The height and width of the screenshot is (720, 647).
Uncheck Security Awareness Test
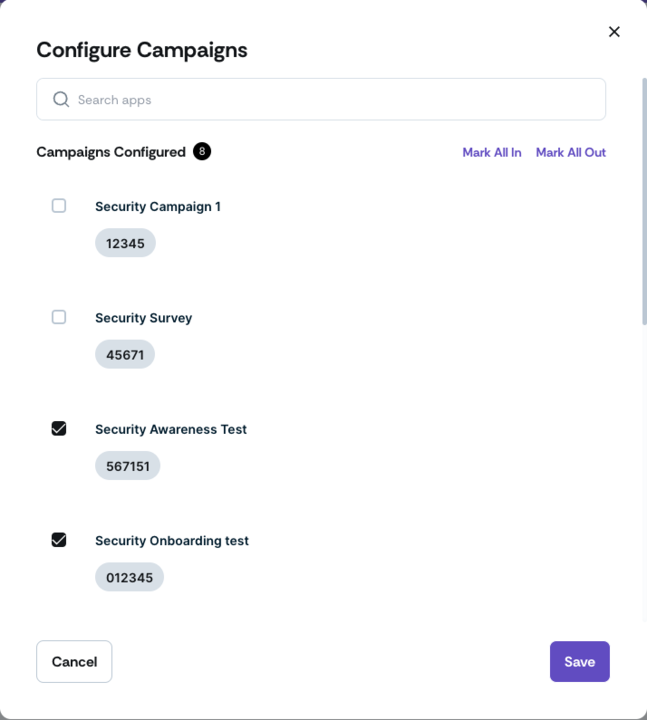(x=59, y=428)
